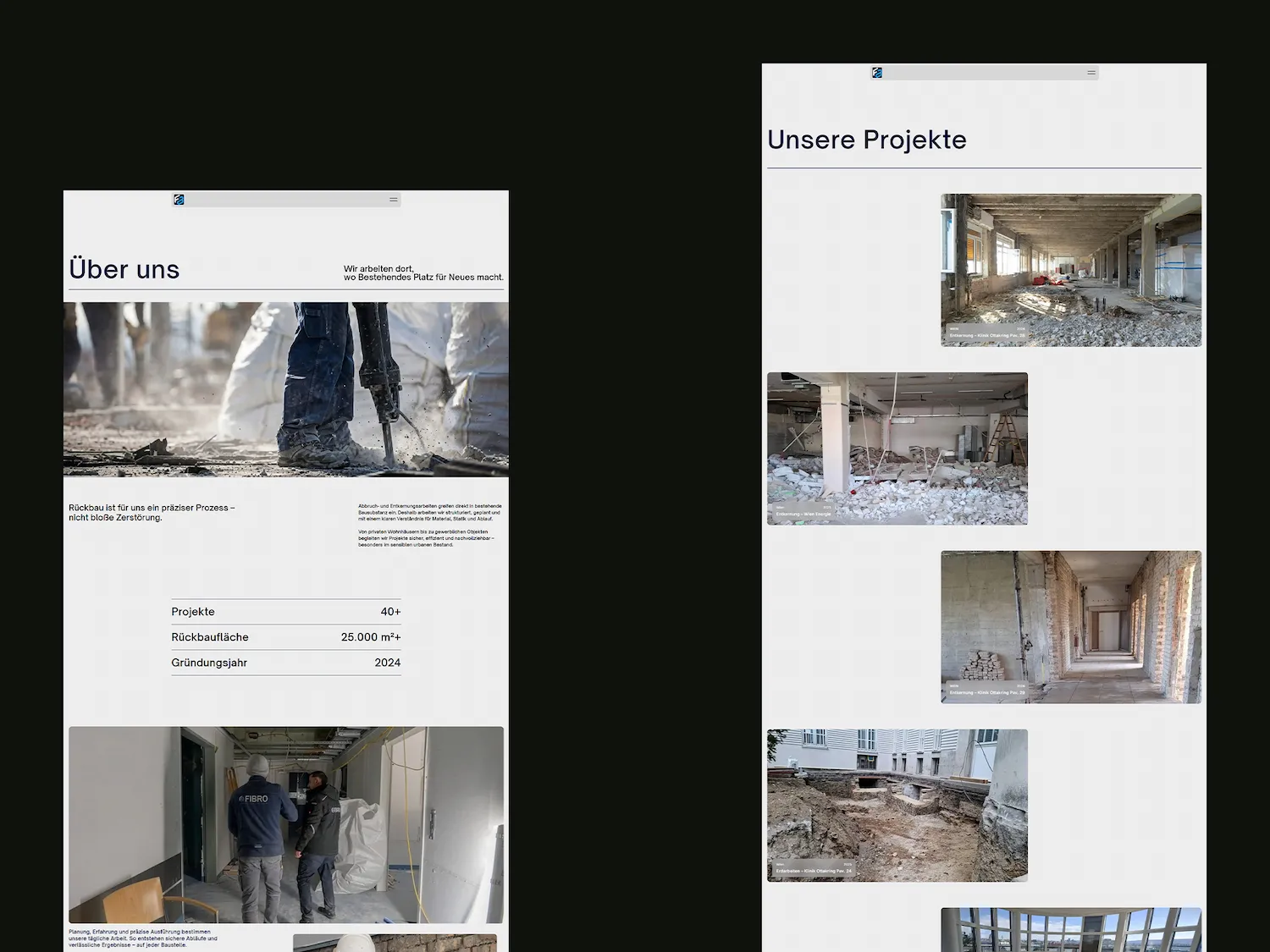The width and height of the screenshot is (1270, 952).
Task: Click the navigation bar on the Unsere Projekte page
Action: tap(985, 73)
